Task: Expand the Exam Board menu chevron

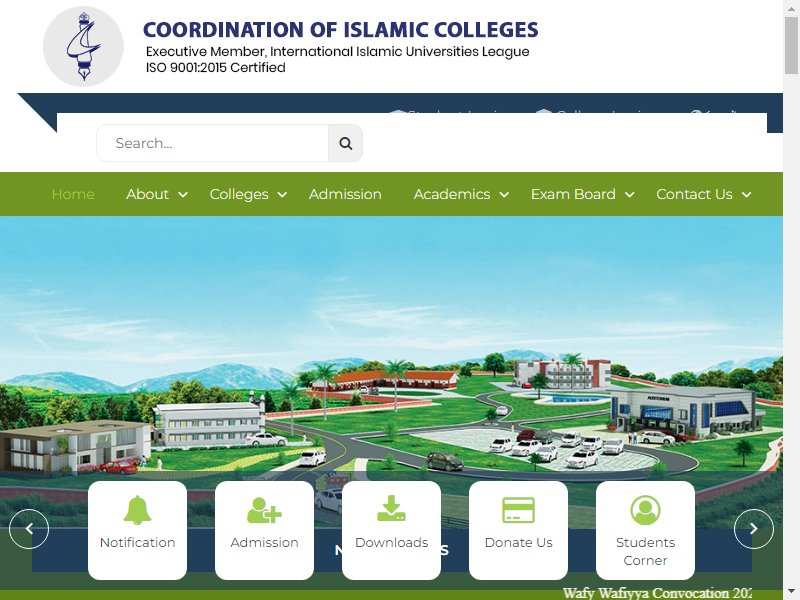Action: [x=630, y=194]
